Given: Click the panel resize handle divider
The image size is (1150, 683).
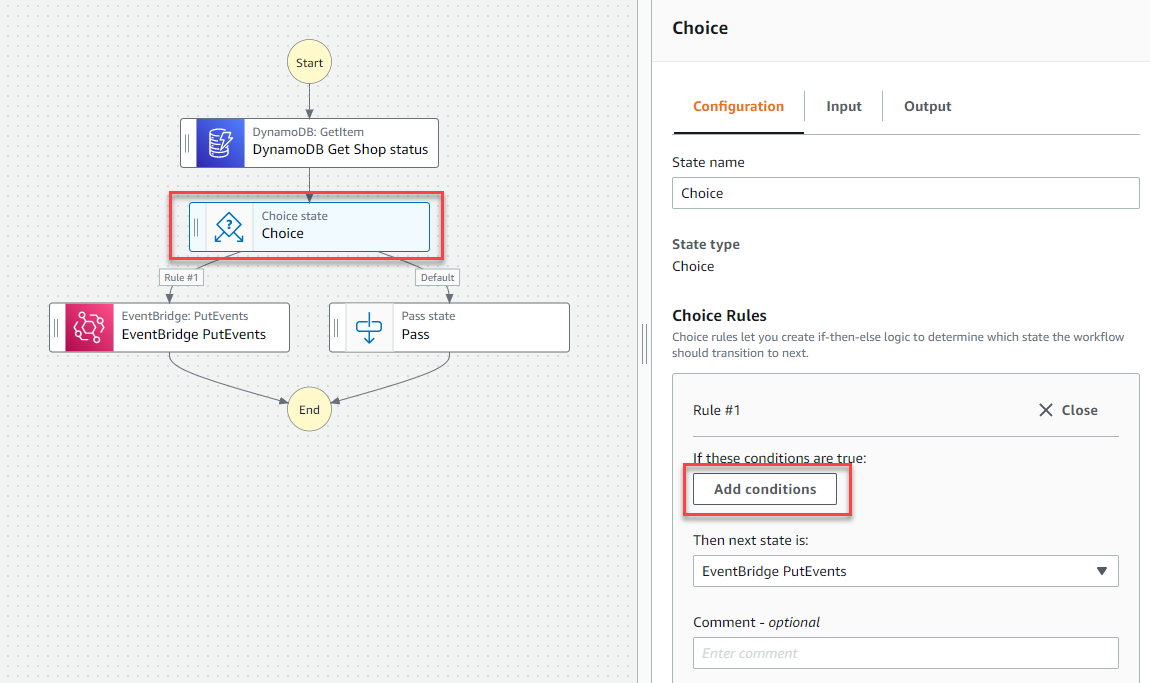Looking at the screenshot, I should coord(645,343).
